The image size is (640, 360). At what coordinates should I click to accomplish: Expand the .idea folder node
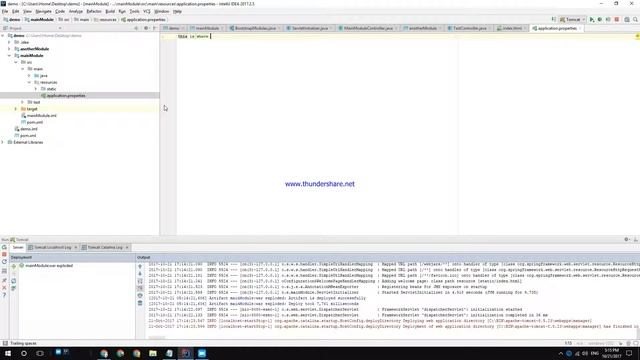click(x=10, y=42)
